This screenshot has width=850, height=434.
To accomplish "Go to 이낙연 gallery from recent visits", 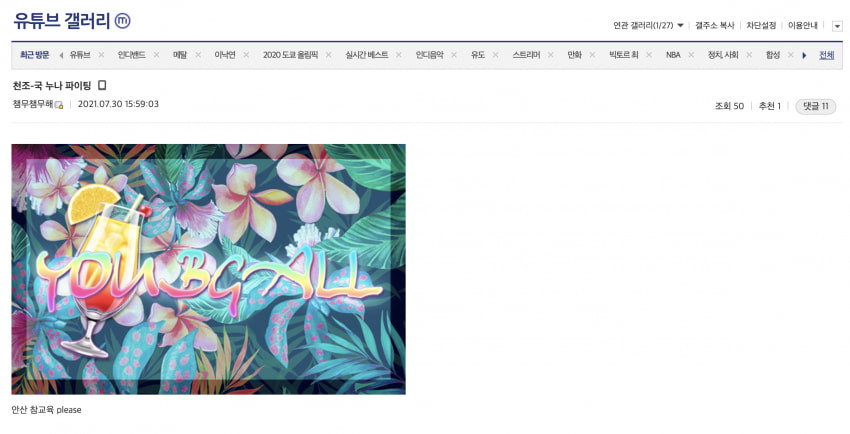I will pos(225,55).
